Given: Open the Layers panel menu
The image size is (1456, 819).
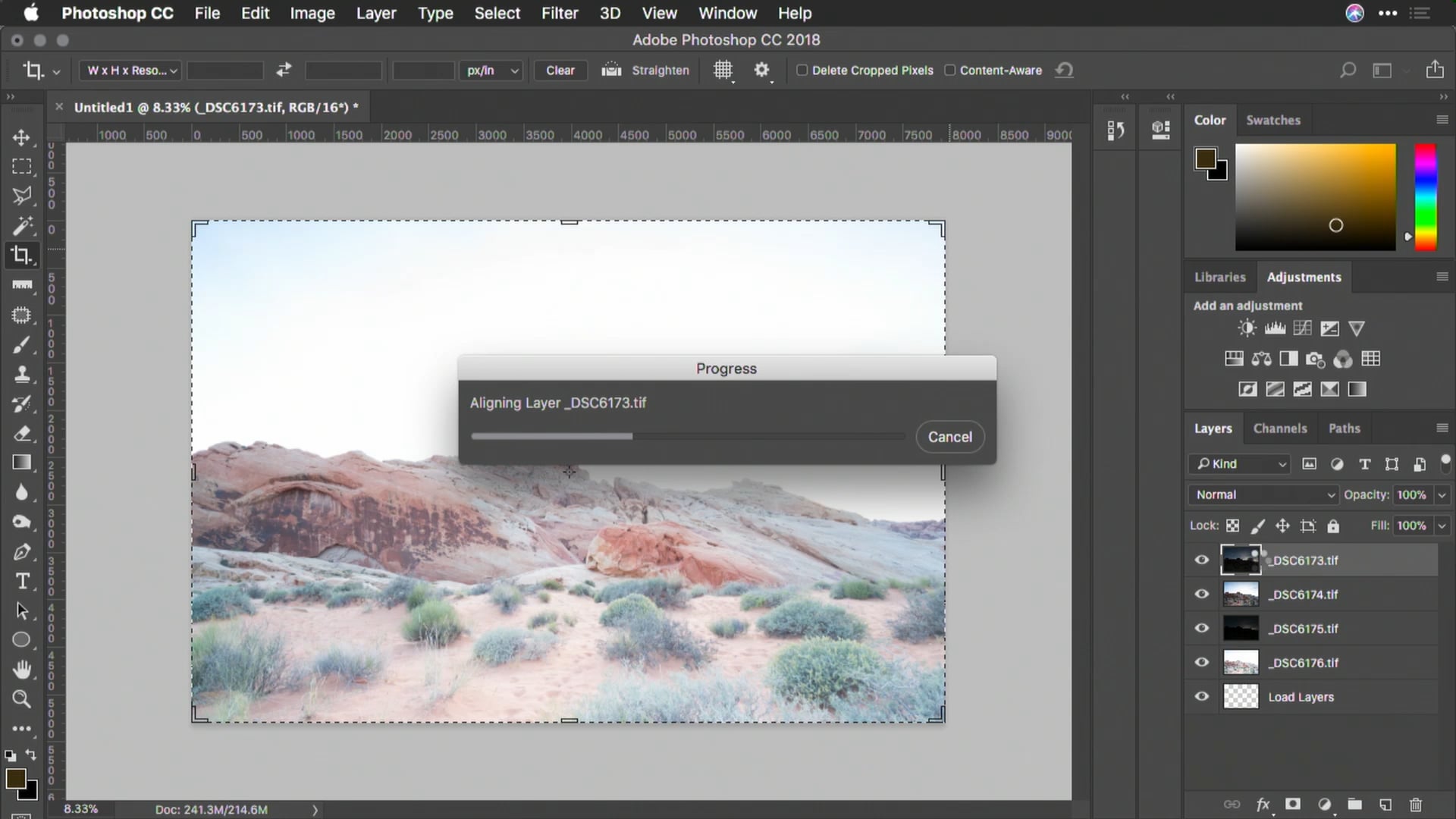Looking at the screenshot, I should [1442, 428].
